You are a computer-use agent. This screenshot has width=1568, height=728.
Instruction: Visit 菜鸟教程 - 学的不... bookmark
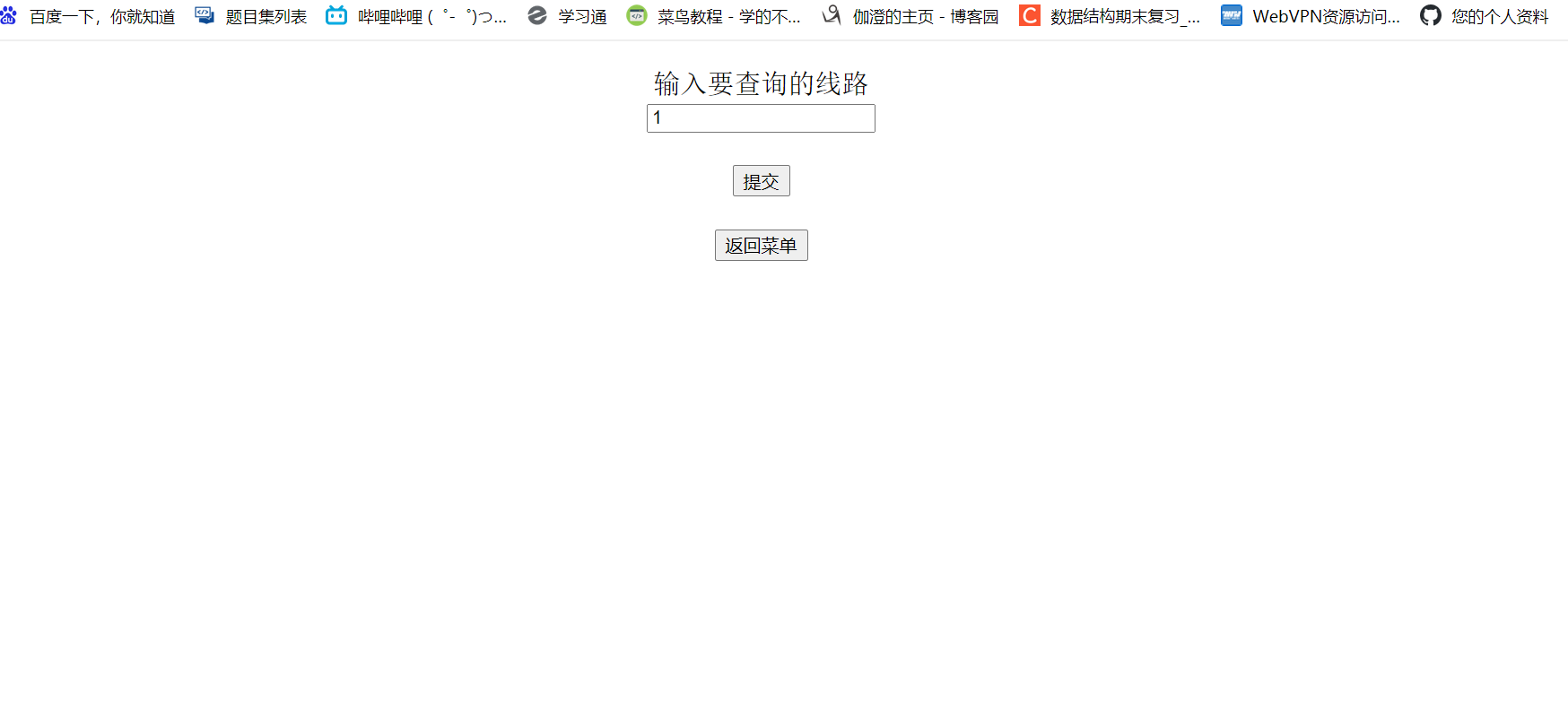click(x=729, y=17)
